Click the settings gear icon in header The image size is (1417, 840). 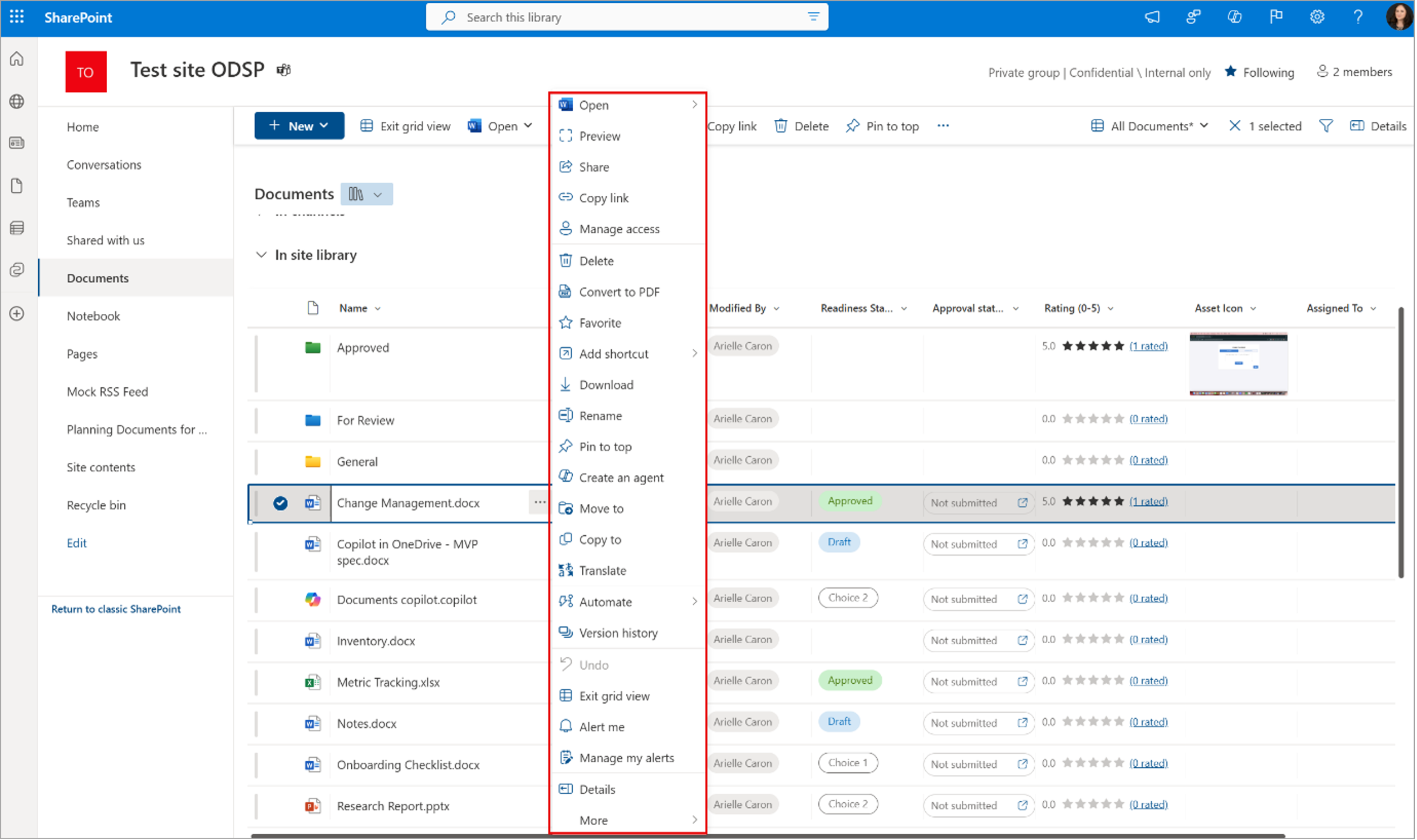pos(1317,17)
